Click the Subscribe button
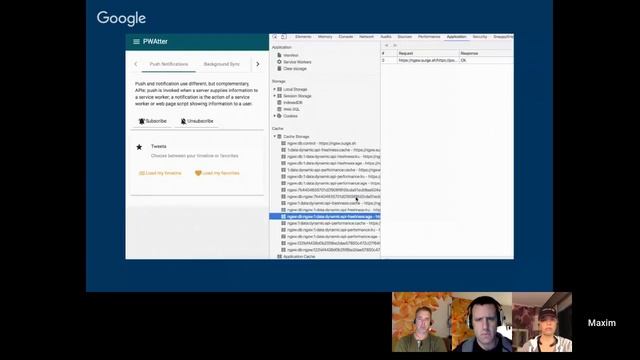Viewport: 640px width, 360px height. pyautogui.click(x=152, y=121)
